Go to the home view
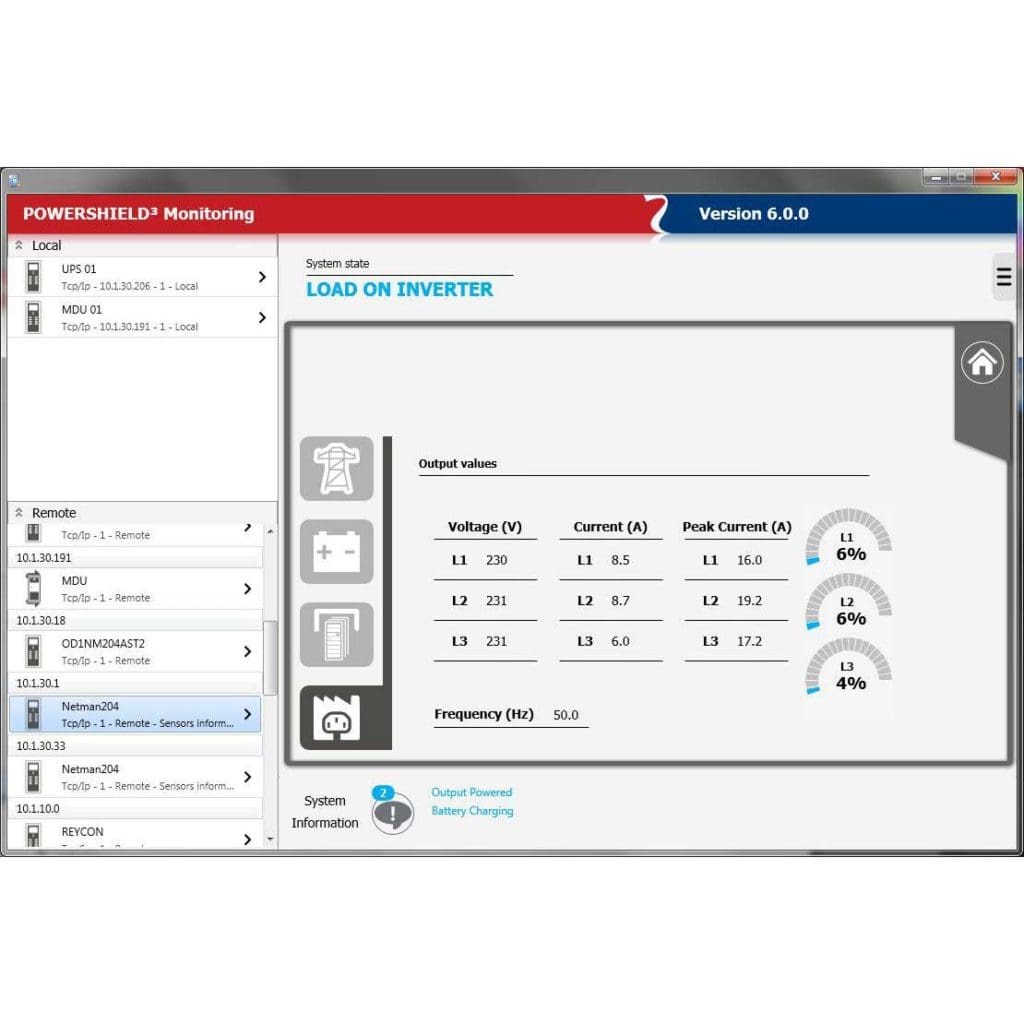 pyautogui.click(x=982, y=362)
